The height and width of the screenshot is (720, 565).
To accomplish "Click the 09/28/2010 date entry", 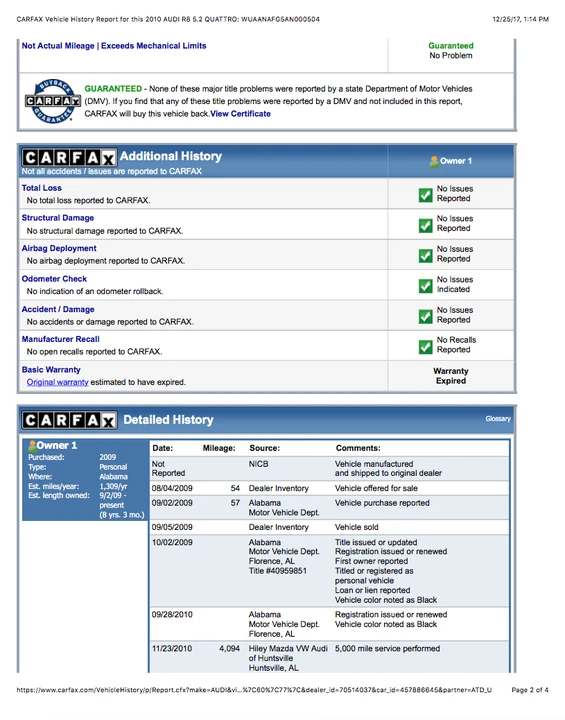I will (x=172, y=615).
